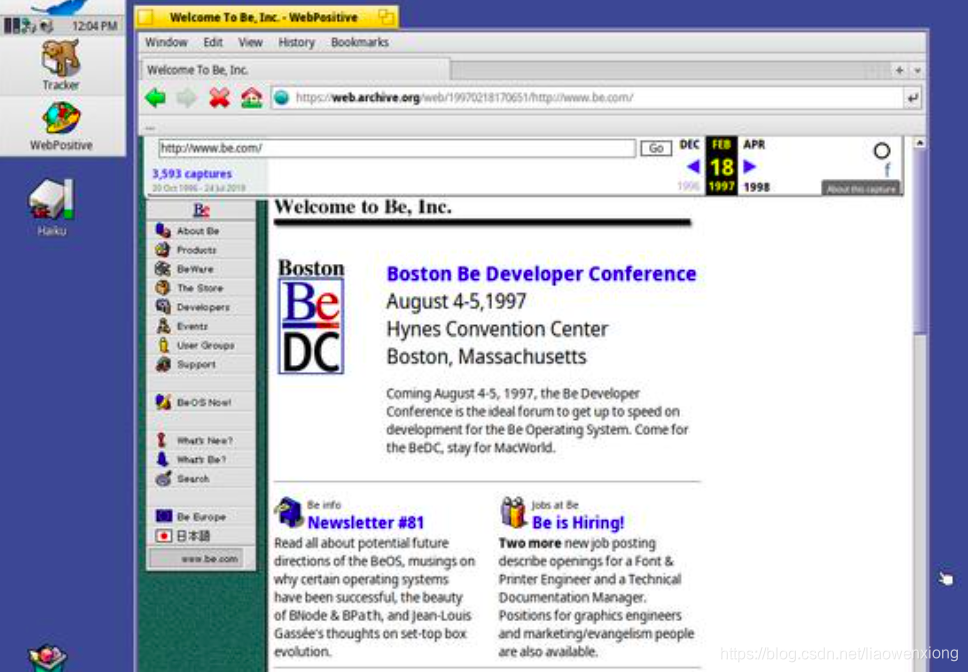The image size is (968, 672).
Task: Open the tab list dropdown arrow
Action: 917,70
